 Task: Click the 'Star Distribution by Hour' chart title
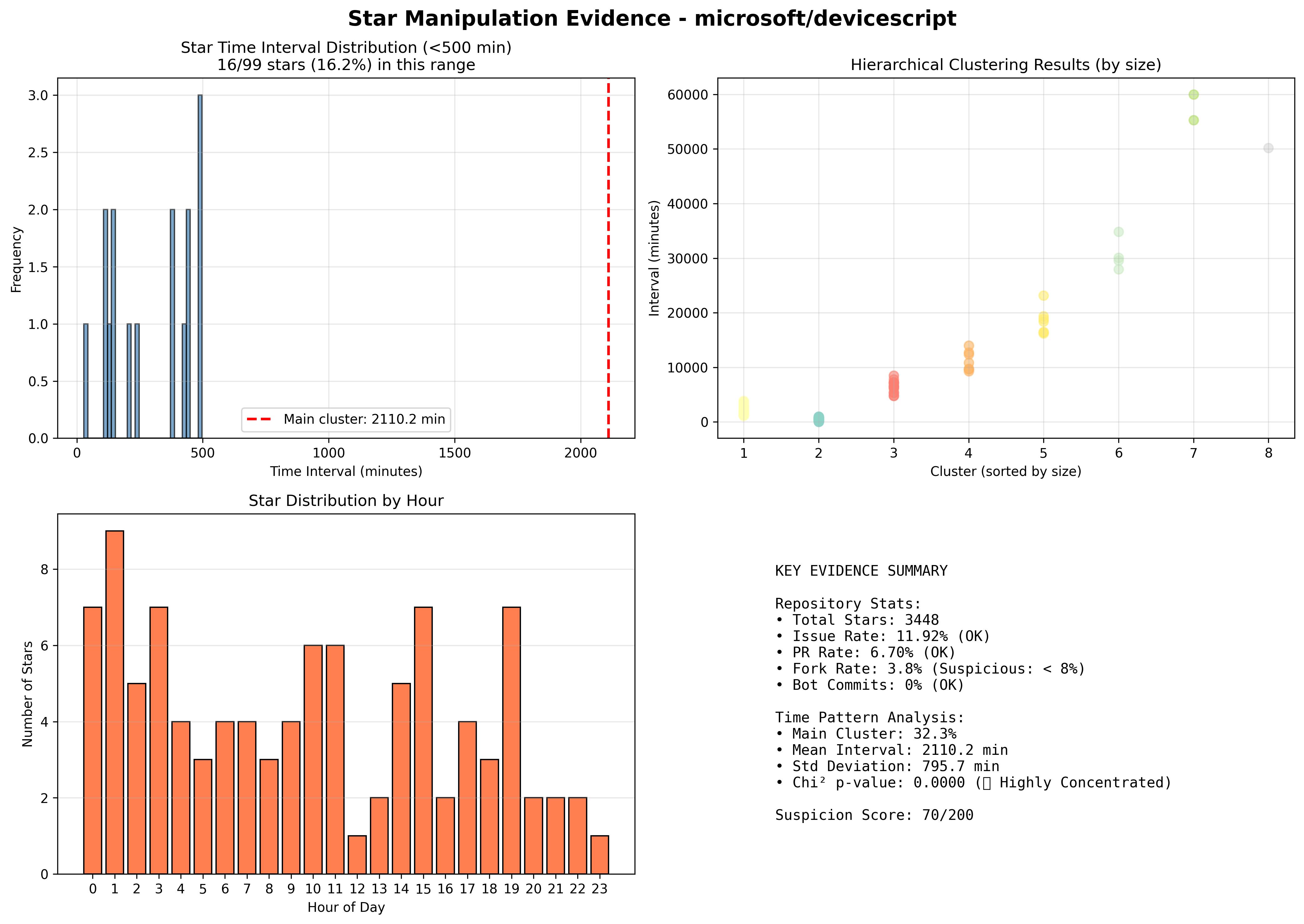point(346,501)
